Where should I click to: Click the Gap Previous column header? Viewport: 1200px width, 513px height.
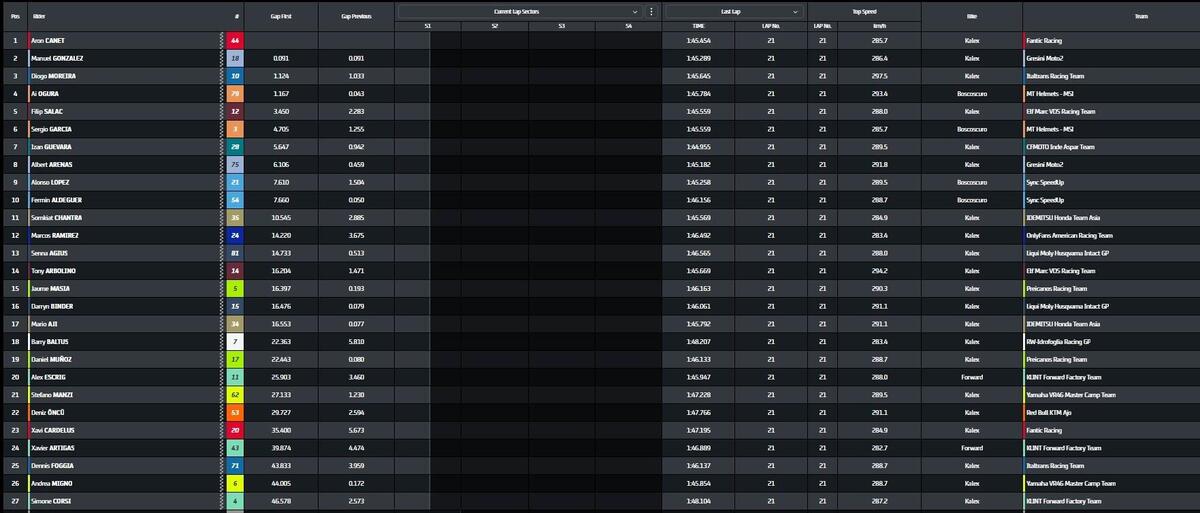click(356, 17)
